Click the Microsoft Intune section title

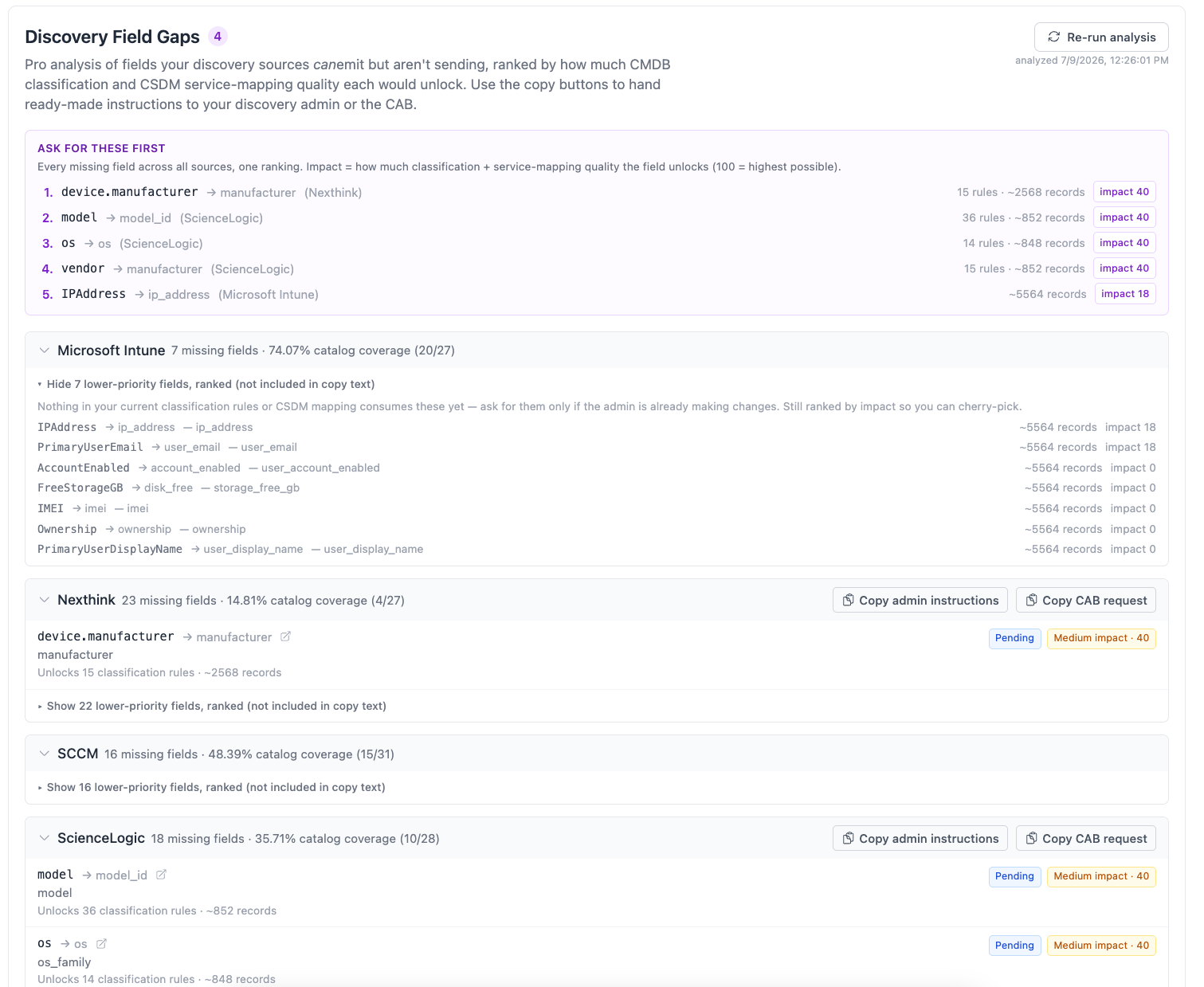point(112,351)
